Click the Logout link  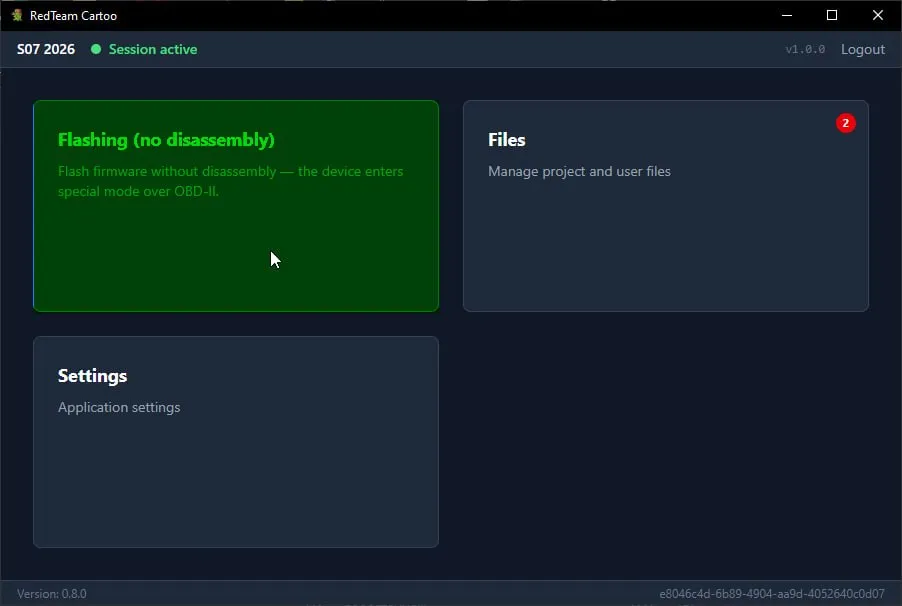click(x=862, y=49)
